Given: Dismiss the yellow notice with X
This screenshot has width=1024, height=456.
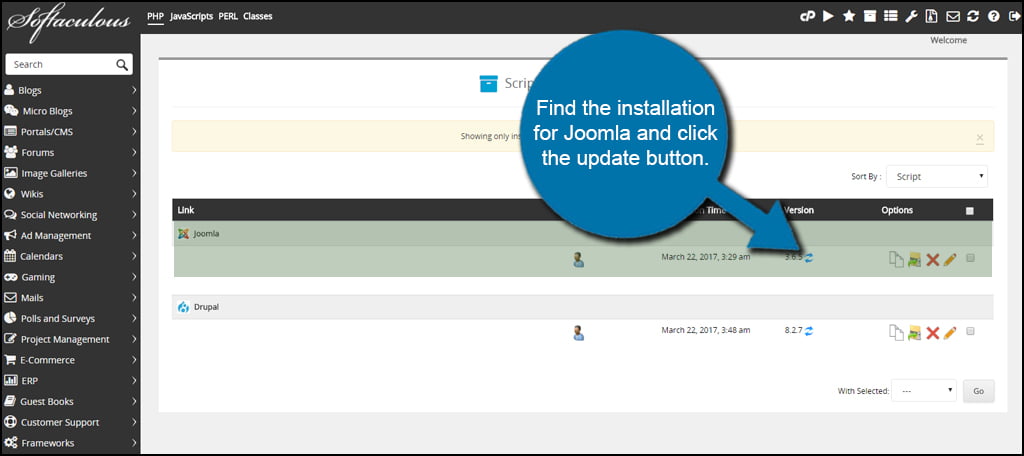Looking at the screenshot, I should tap(980, 138).
